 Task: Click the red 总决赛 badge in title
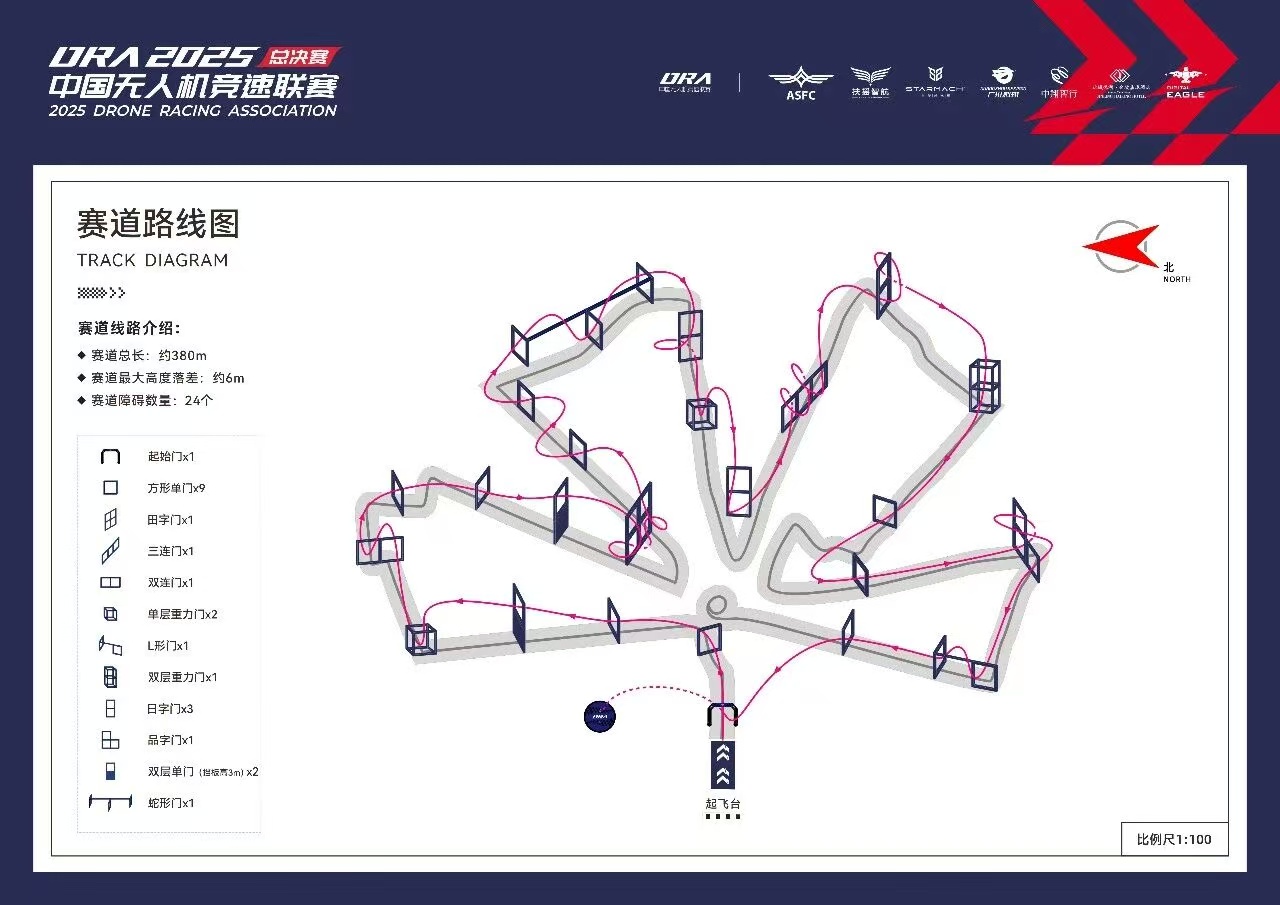(x=303, y=56)
